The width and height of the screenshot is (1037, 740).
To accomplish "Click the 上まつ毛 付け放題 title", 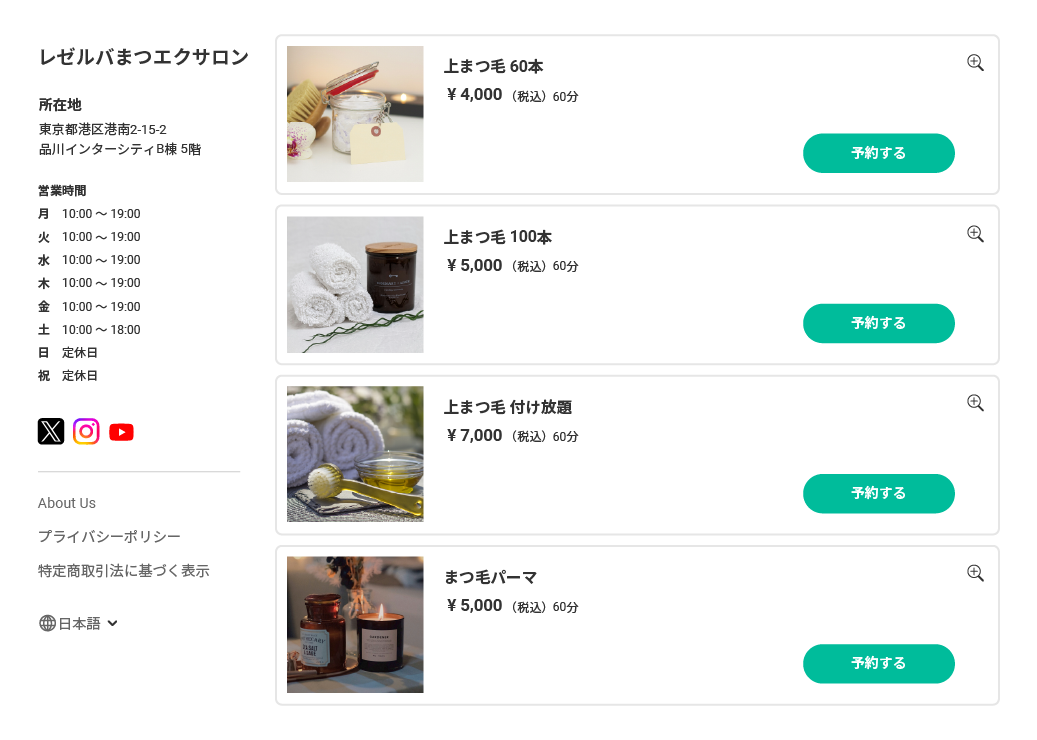I will coord(507,407).
